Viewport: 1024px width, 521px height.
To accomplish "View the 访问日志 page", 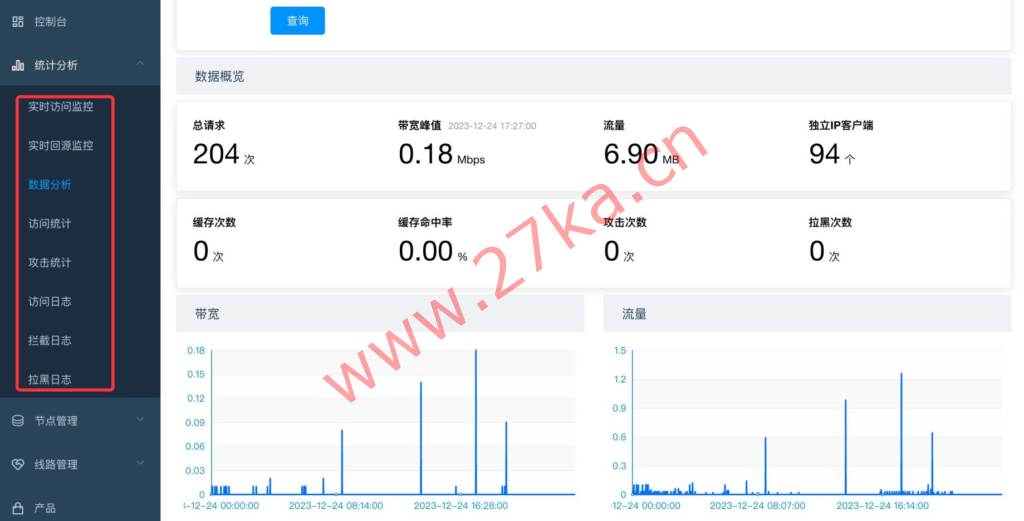I will click(50, 301).
